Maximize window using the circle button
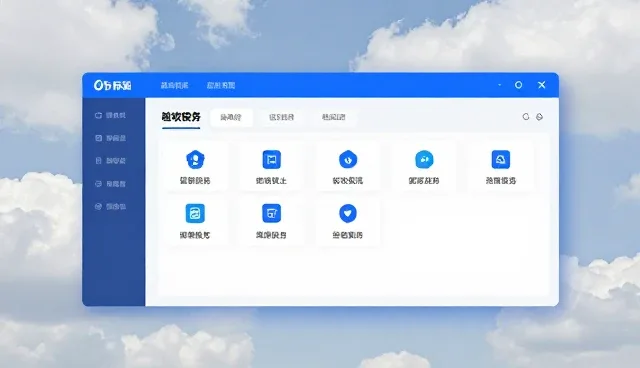Image resolution: width=640 pixels, height=368 pixels. point(518,85)
